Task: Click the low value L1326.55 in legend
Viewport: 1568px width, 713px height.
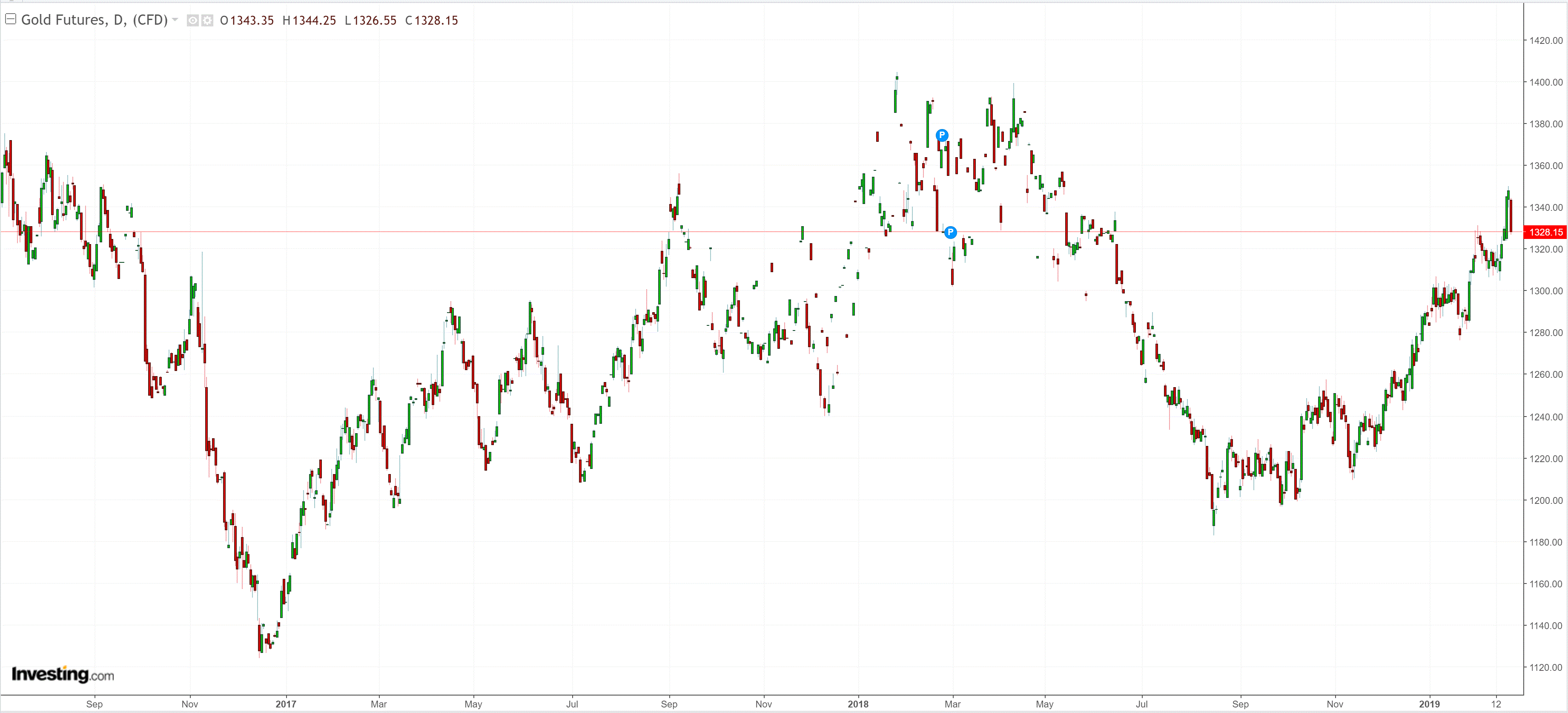Action: click(x=371, y=21)
